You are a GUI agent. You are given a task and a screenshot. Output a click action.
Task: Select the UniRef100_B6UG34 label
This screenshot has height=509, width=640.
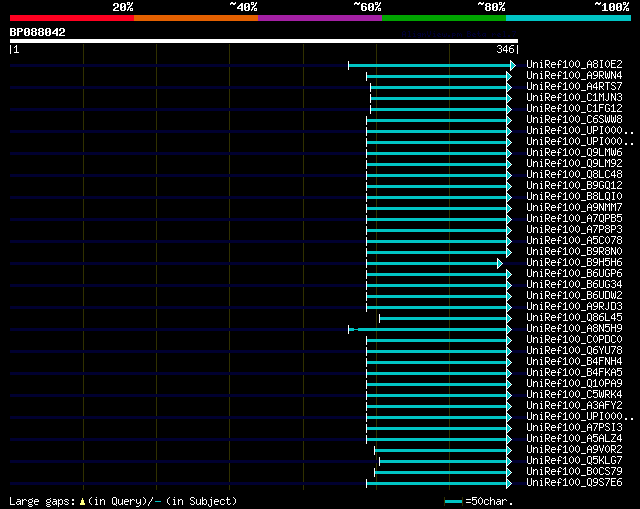tap(574, 285)
